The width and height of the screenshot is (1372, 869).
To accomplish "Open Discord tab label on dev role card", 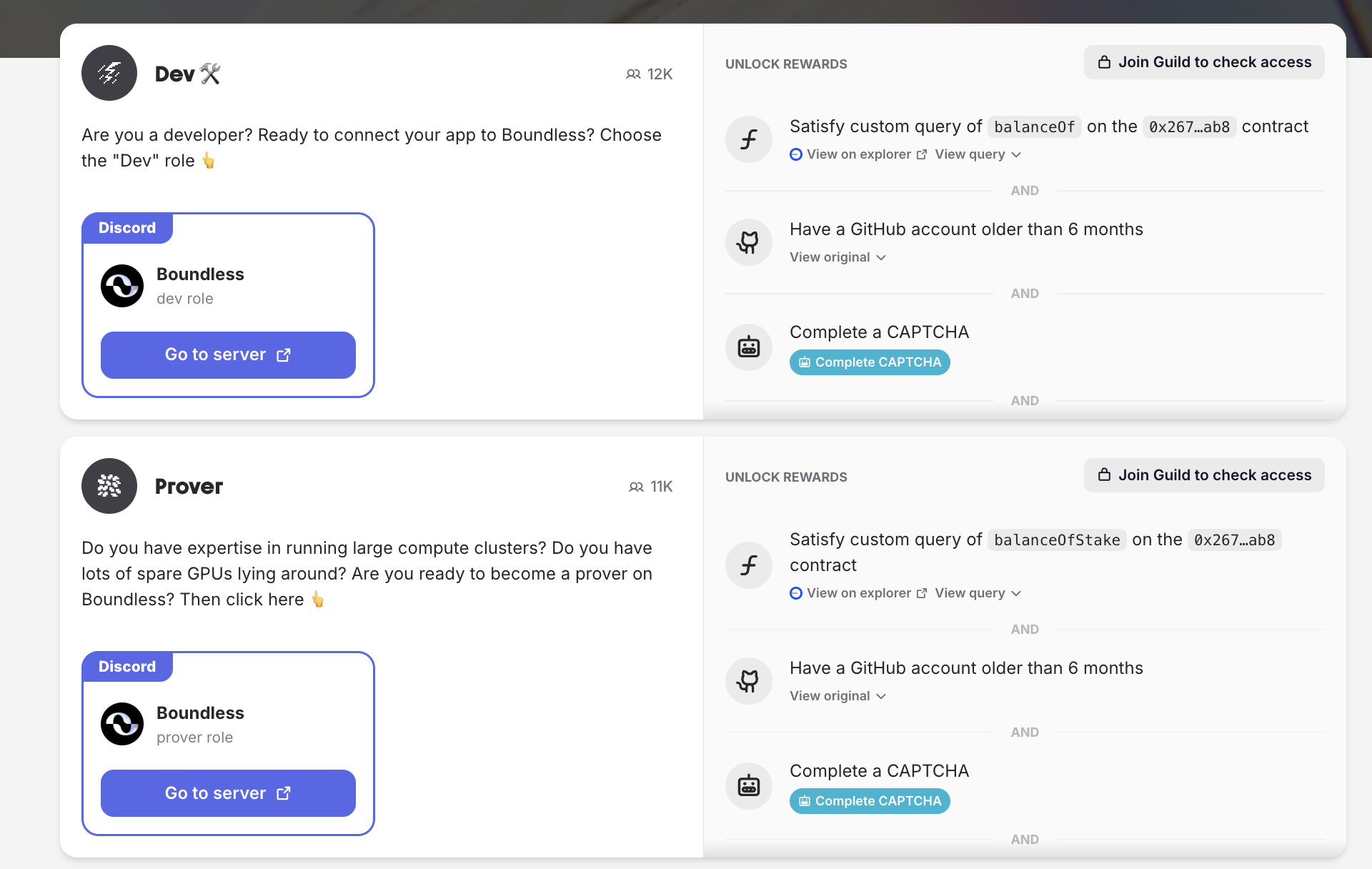I will click(x=127, y=228).
